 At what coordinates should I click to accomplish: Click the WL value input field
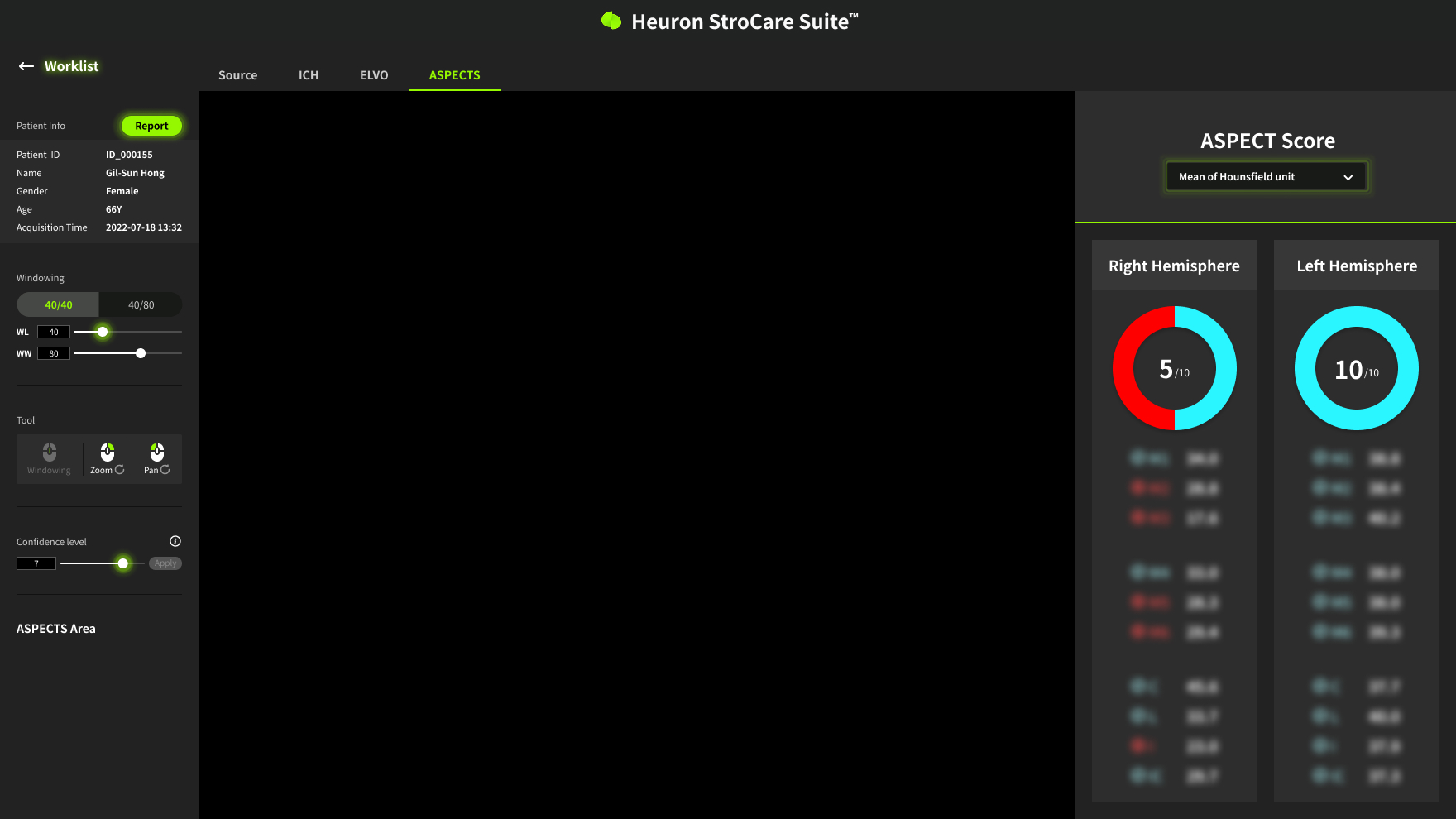[x=54, y=332]
